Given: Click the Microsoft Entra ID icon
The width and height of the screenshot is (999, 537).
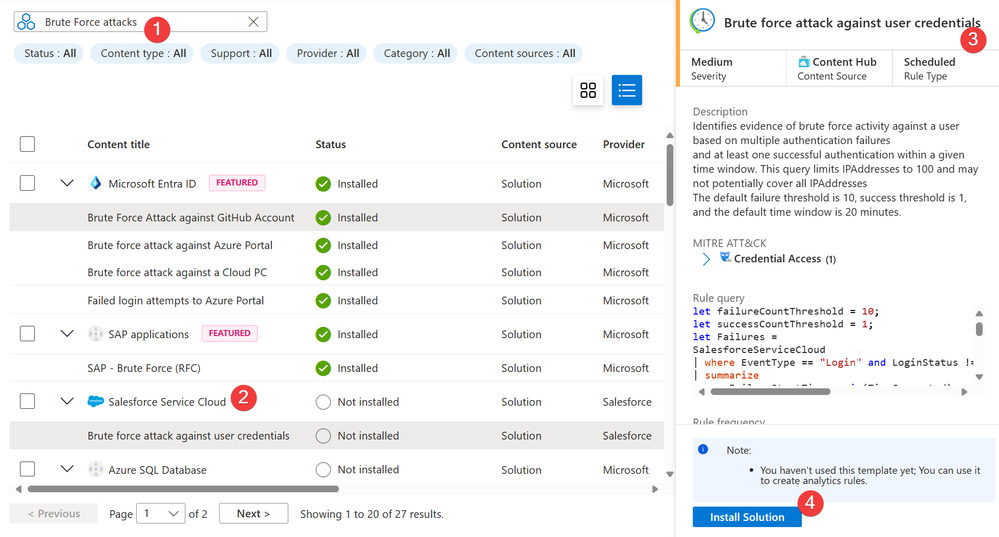Looking at the screenshot, I should pos(96,183).
